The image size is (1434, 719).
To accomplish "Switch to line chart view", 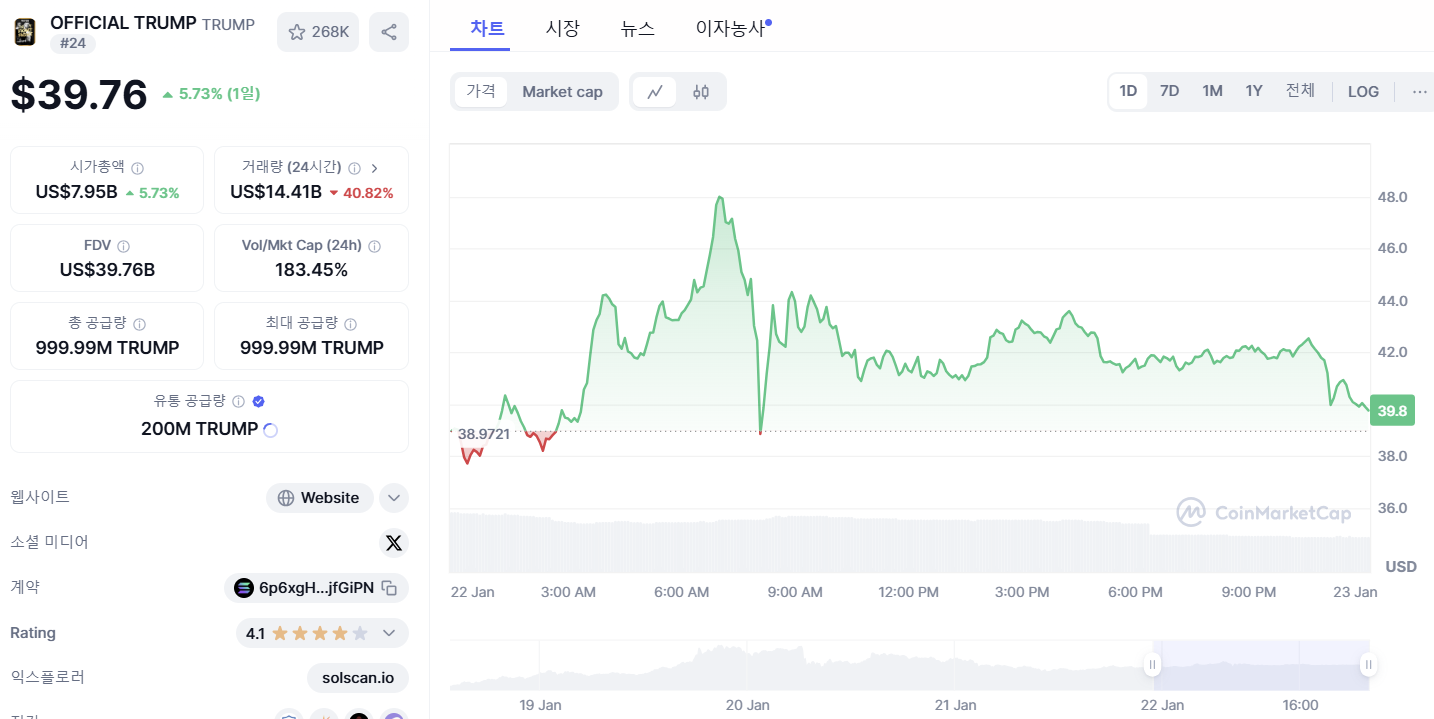I will point(655,92).
